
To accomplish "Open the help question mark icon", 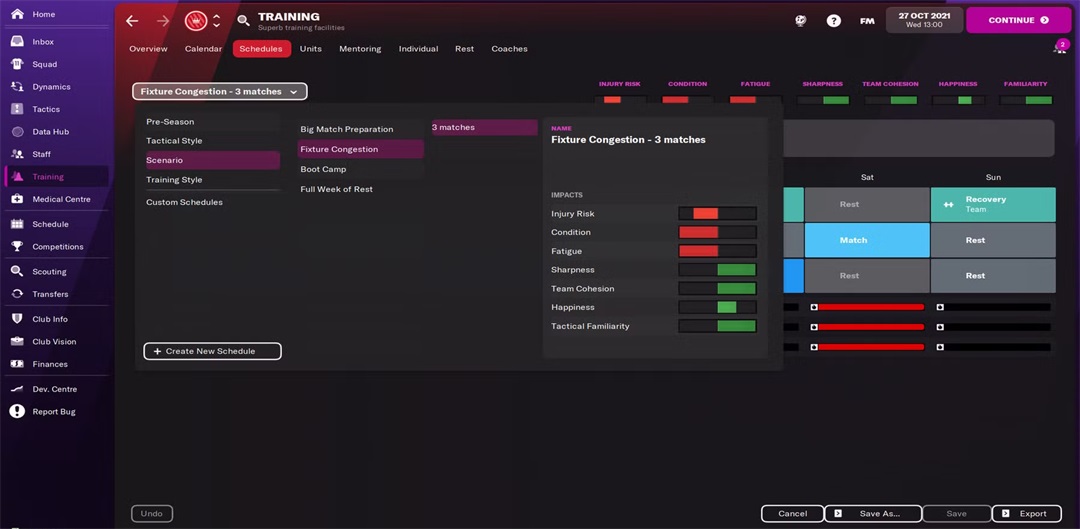I will (833, 21).
